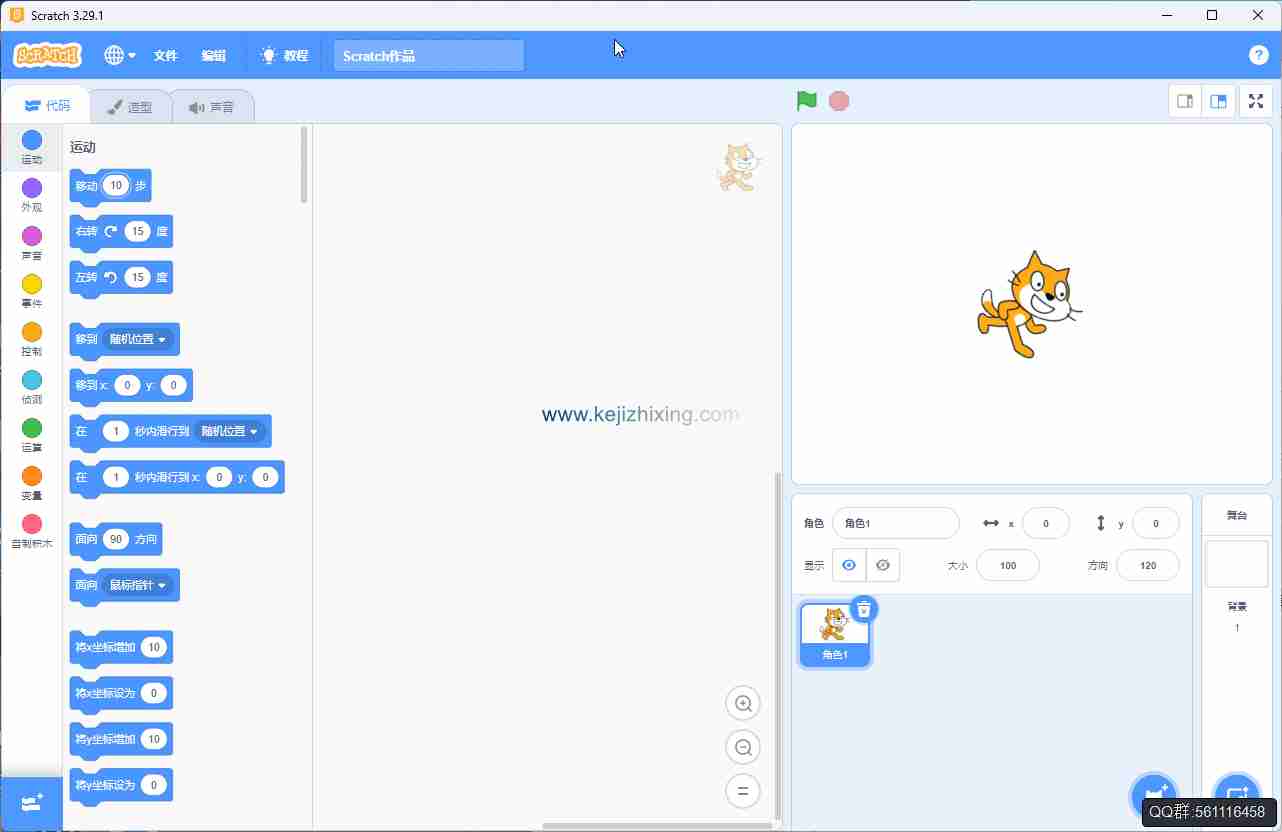The width and height of the screenshot is (1282, 832).
Task: Open the 文件 menu
Action: click(165, 56)
